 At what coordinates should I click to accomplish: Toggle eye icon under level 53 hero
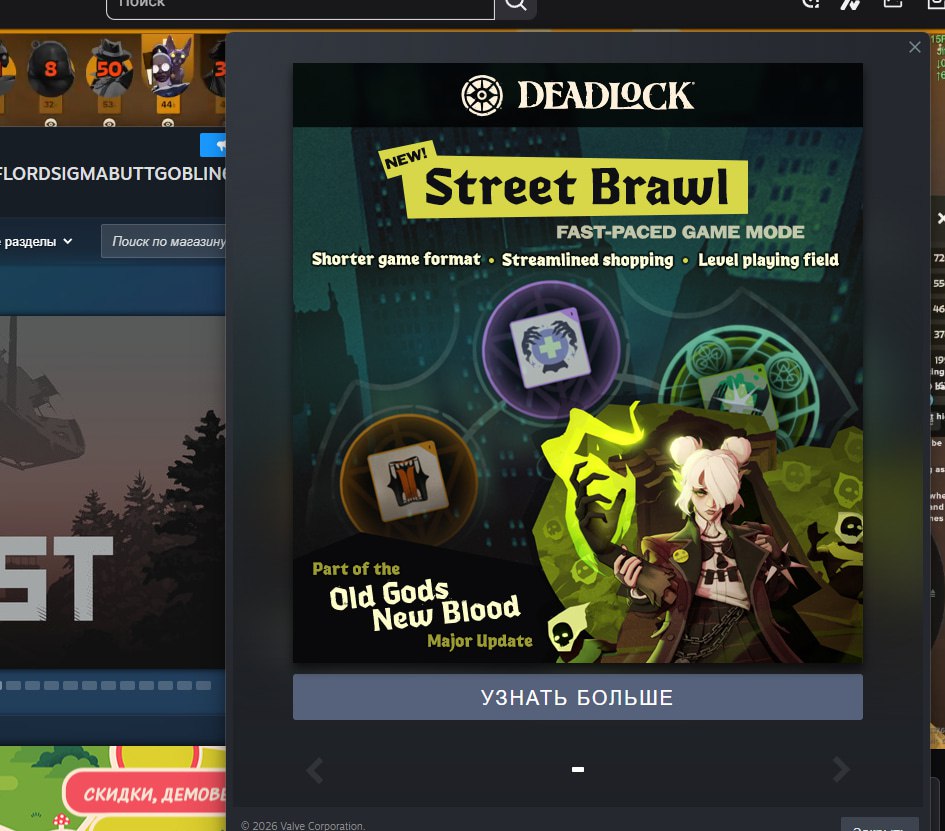coord(109,124)
